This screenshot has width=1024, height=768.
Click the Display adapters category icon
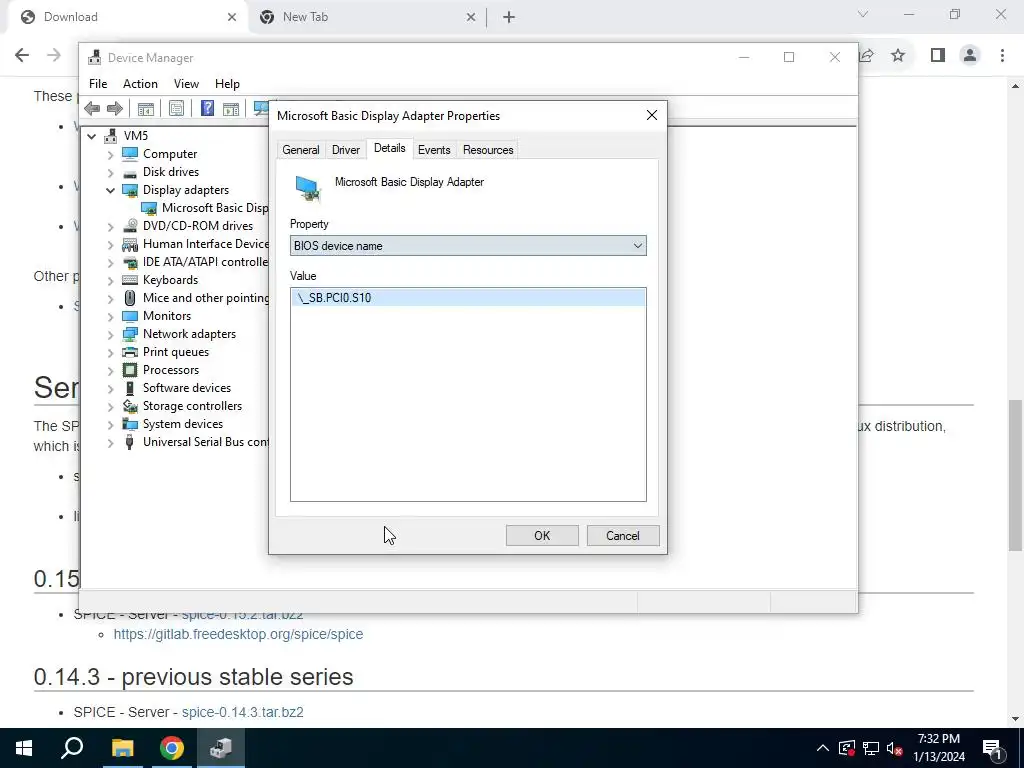(130, 190)
